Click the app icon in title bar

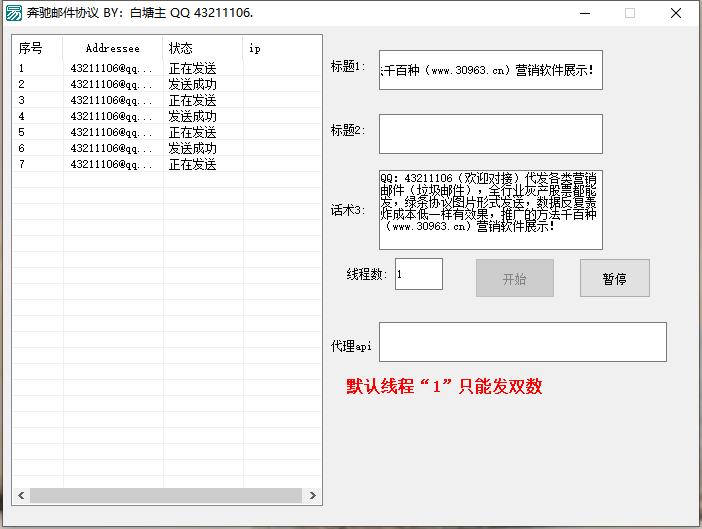point(13,13)
